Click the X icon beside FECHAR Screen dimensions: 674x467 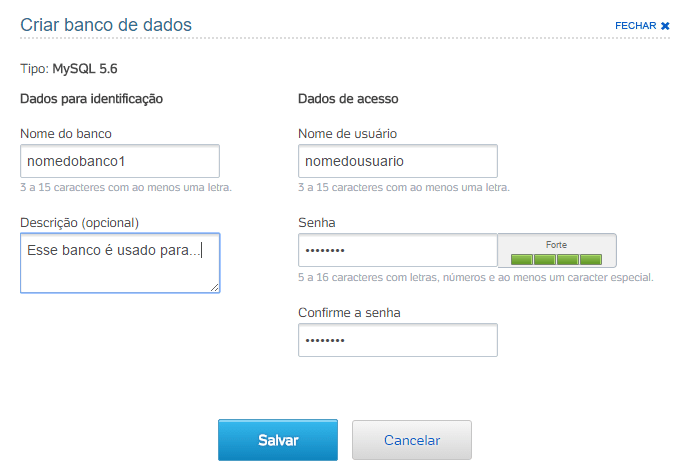coord(665,26)
